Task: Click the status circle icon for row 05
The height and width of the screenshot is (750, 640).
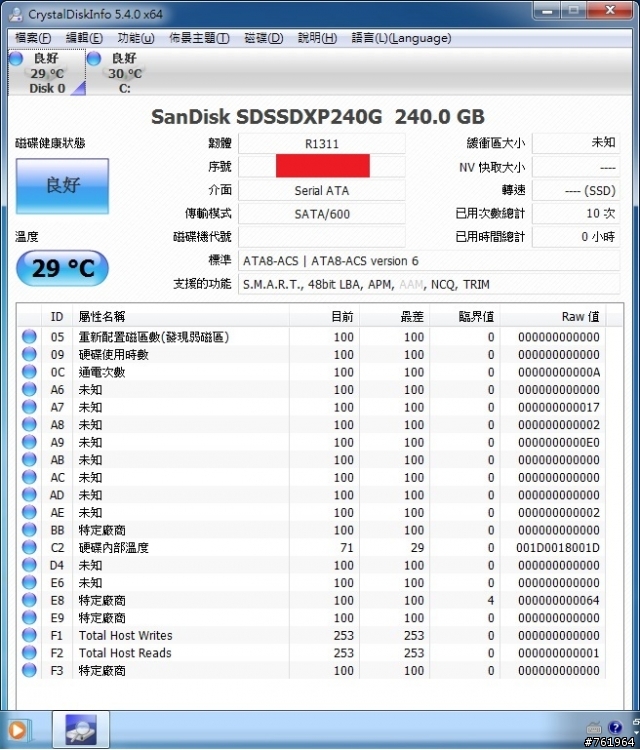Action: coord(29,336)
